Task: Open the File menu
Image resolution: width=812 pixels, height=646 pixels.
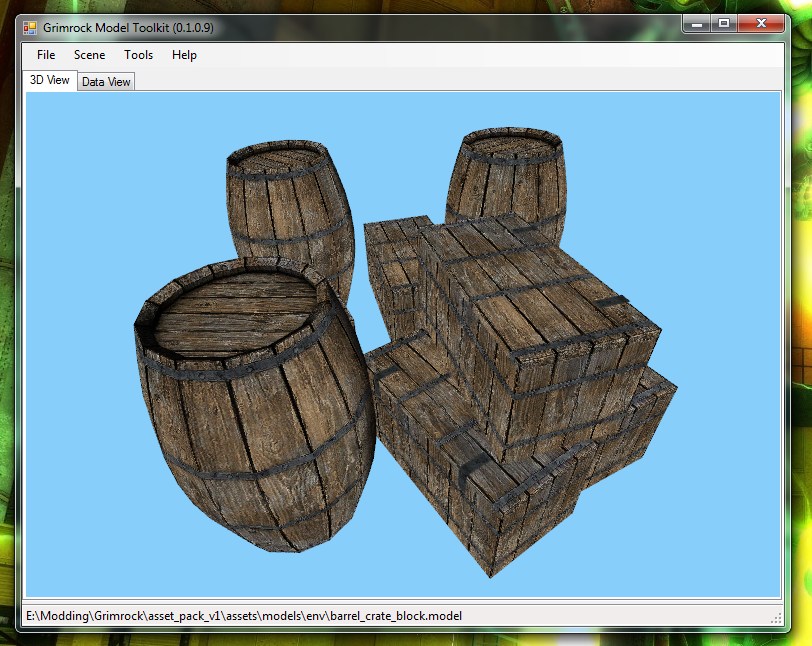Action: click(x=46, y=55)
